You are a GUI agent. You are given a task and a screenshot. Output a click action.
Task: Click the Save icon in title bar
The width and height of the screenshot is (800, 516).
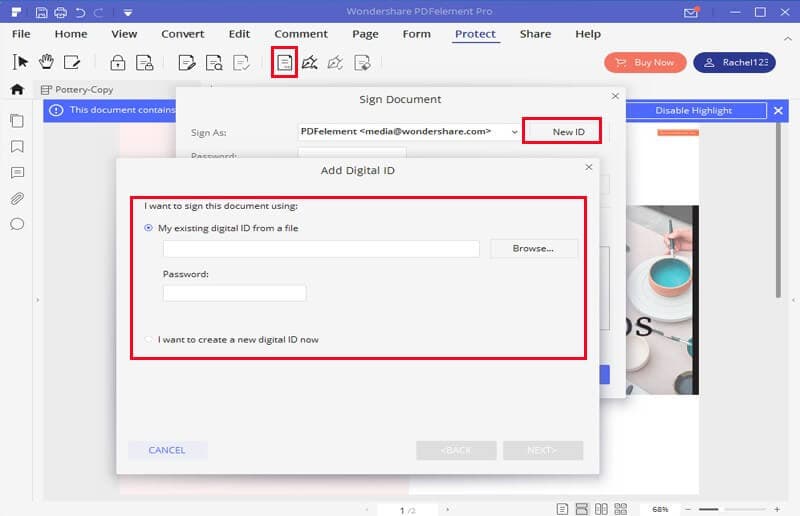[41, 12]
